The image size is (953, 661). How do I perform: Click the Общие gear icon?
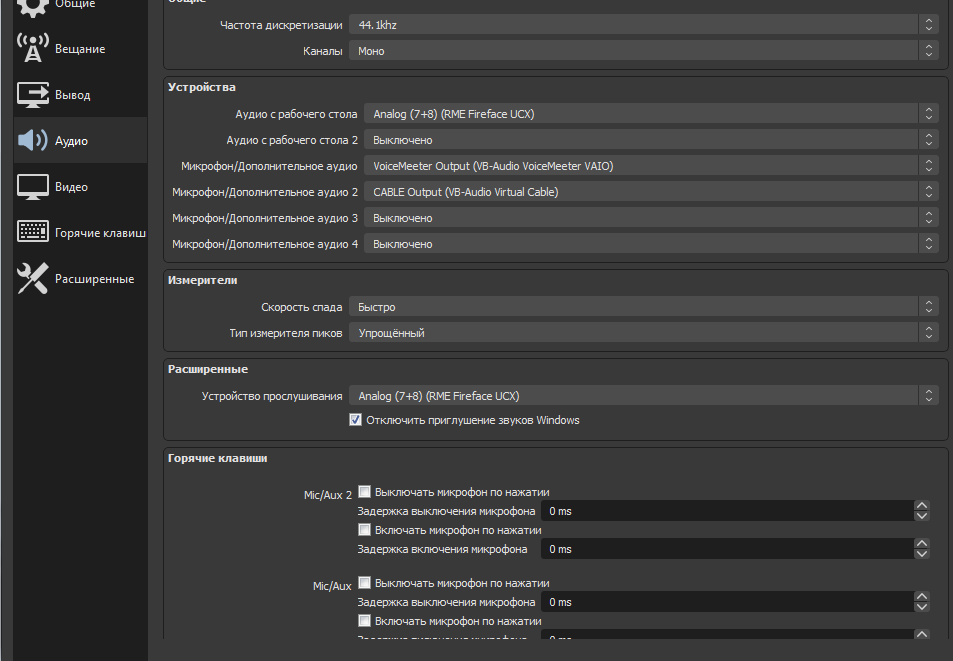33,6
